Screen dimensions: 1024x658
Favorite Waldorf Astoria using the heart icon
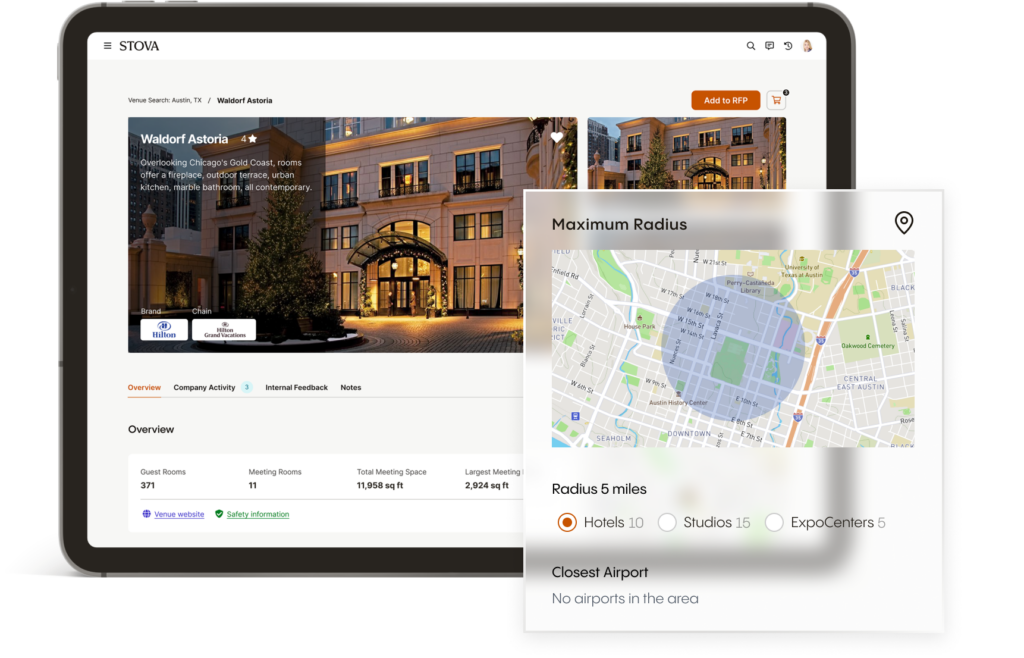point(557,137)
